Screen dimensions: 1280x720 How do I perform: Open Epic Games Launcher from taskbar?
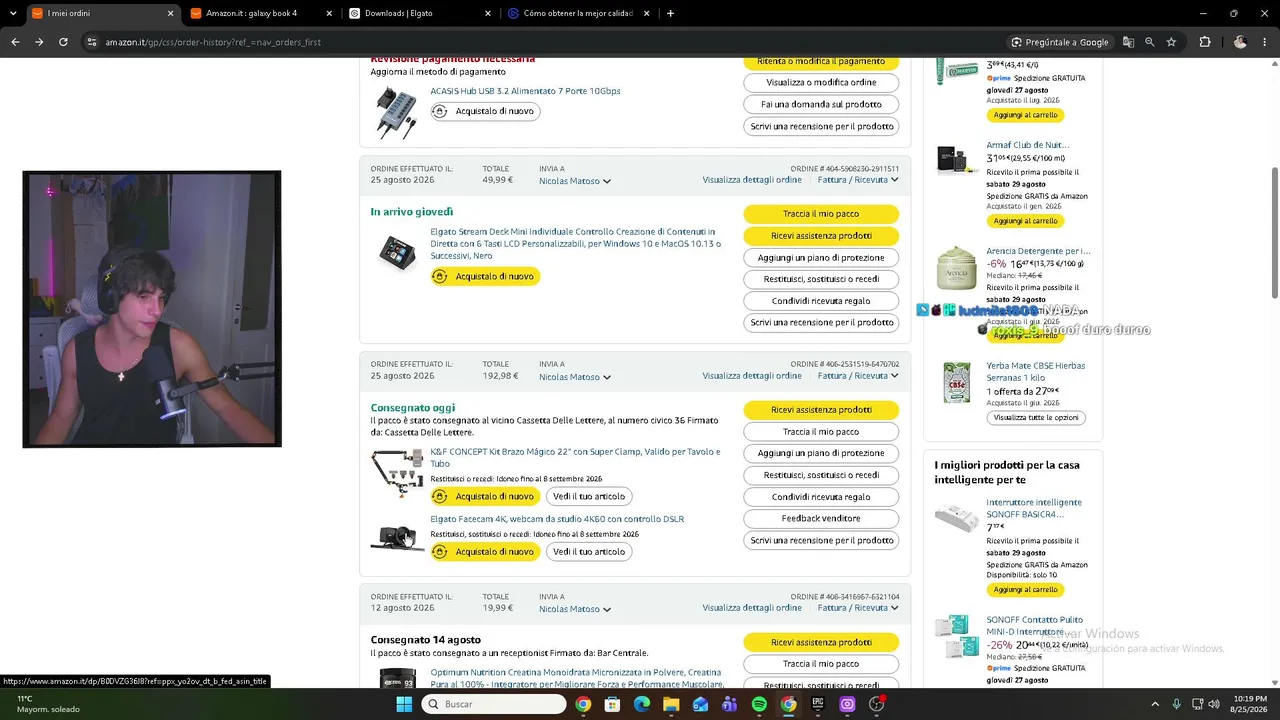[x=818, y=704]
